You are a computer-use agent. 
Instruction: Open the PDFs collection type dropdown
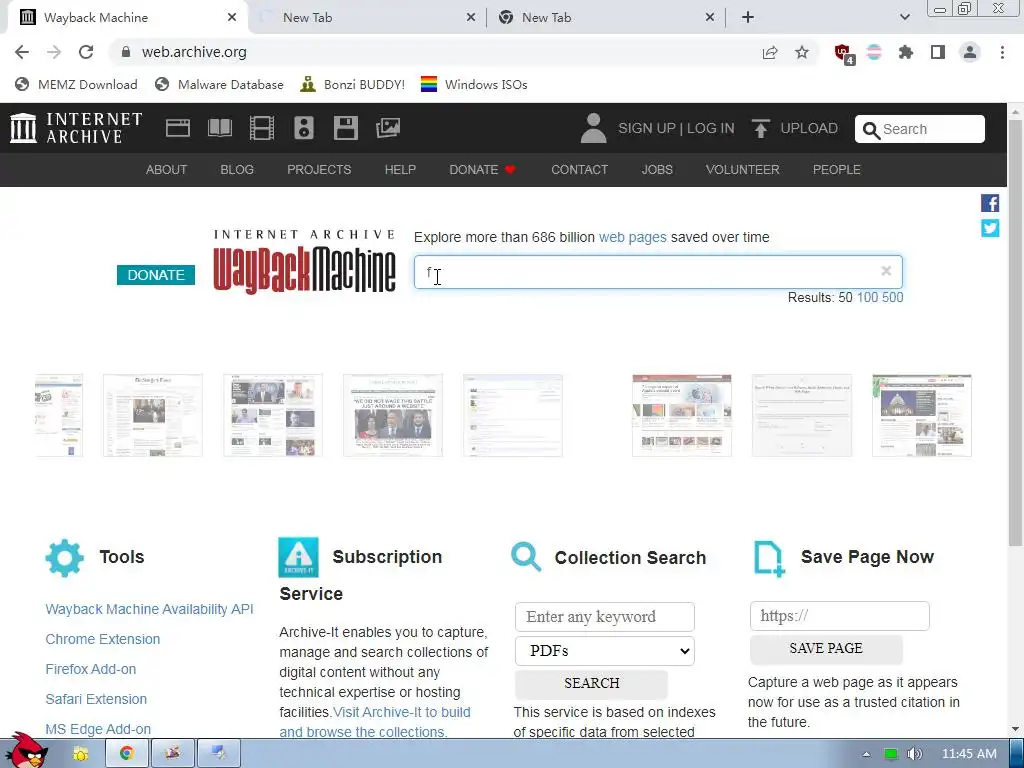pos(605,651)
